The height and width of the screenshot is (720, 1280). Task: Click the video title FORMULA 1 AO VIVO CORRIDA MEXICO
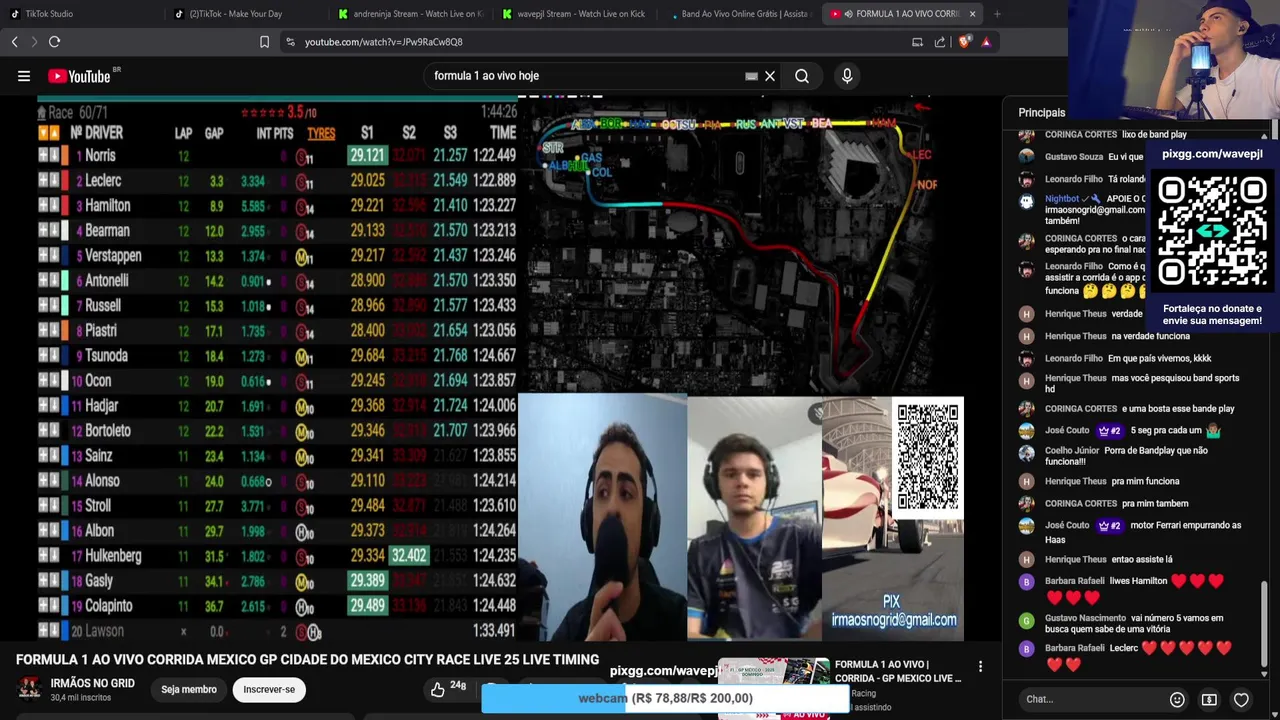[x=307, y=660]
